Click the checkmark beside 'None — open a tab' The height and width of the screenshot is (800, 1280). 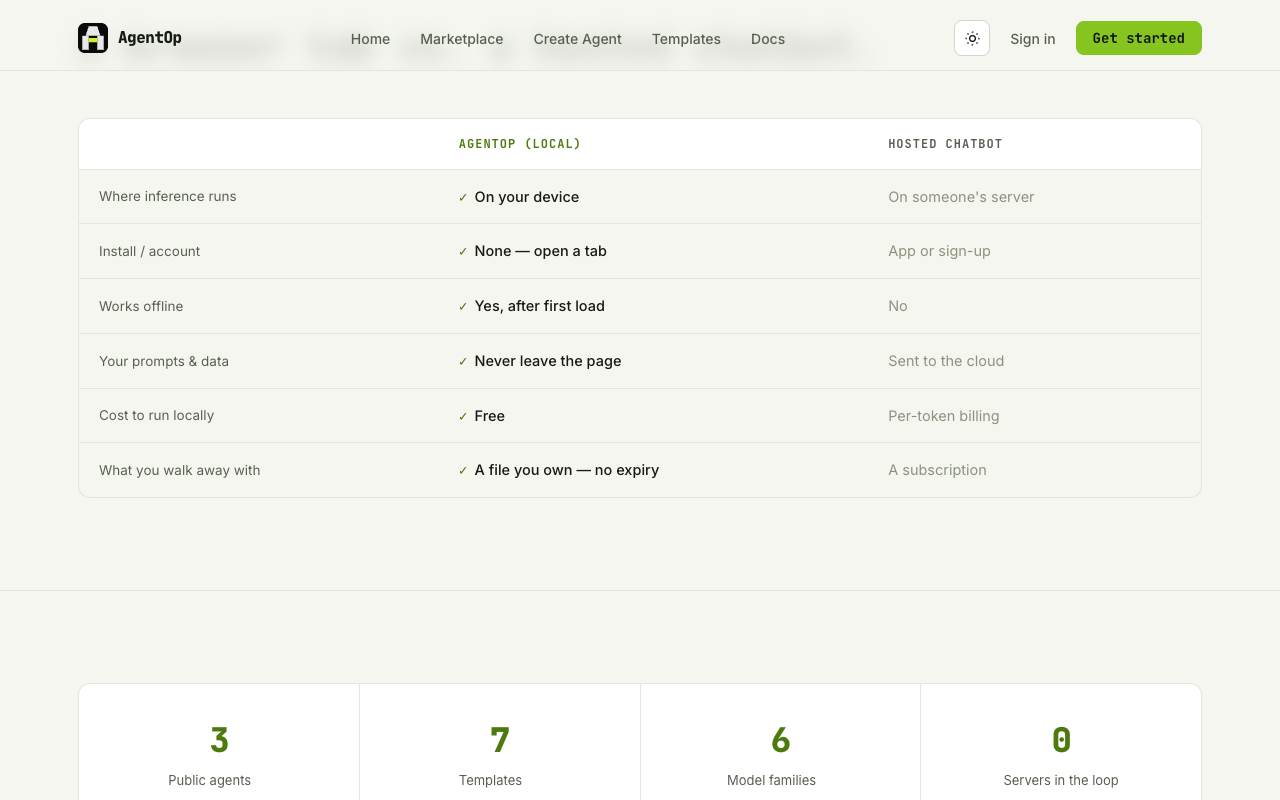[463, 252]
